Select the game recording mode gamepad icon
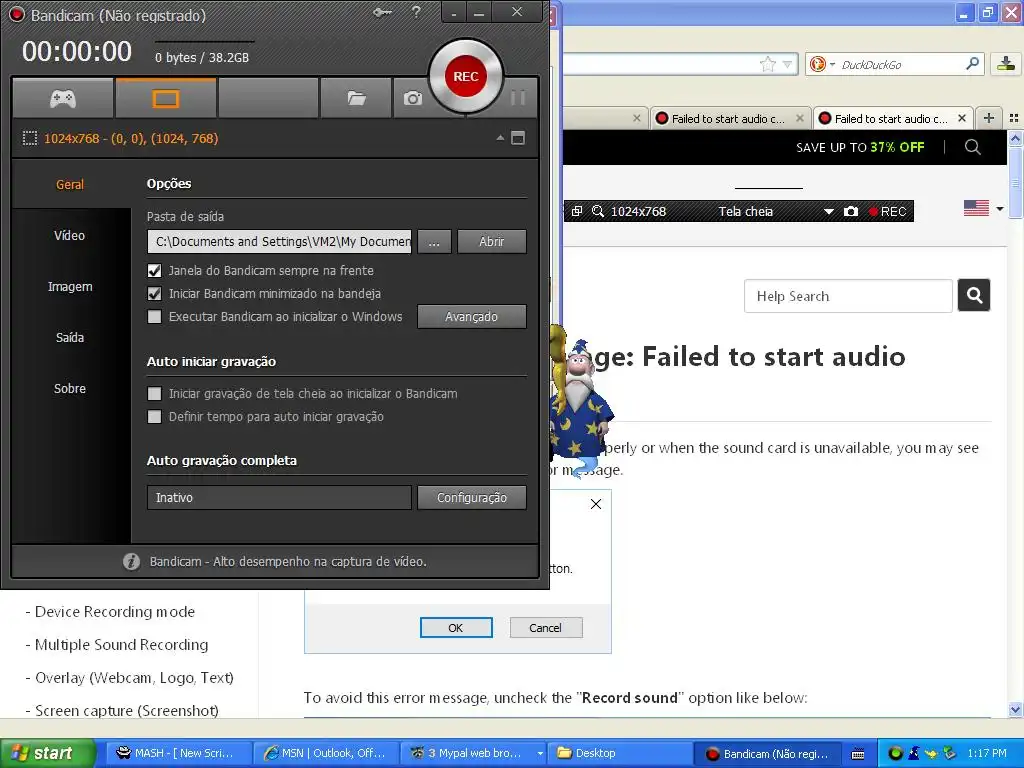The height and width of the screenshot is (768, 1024). coord(63,99)
